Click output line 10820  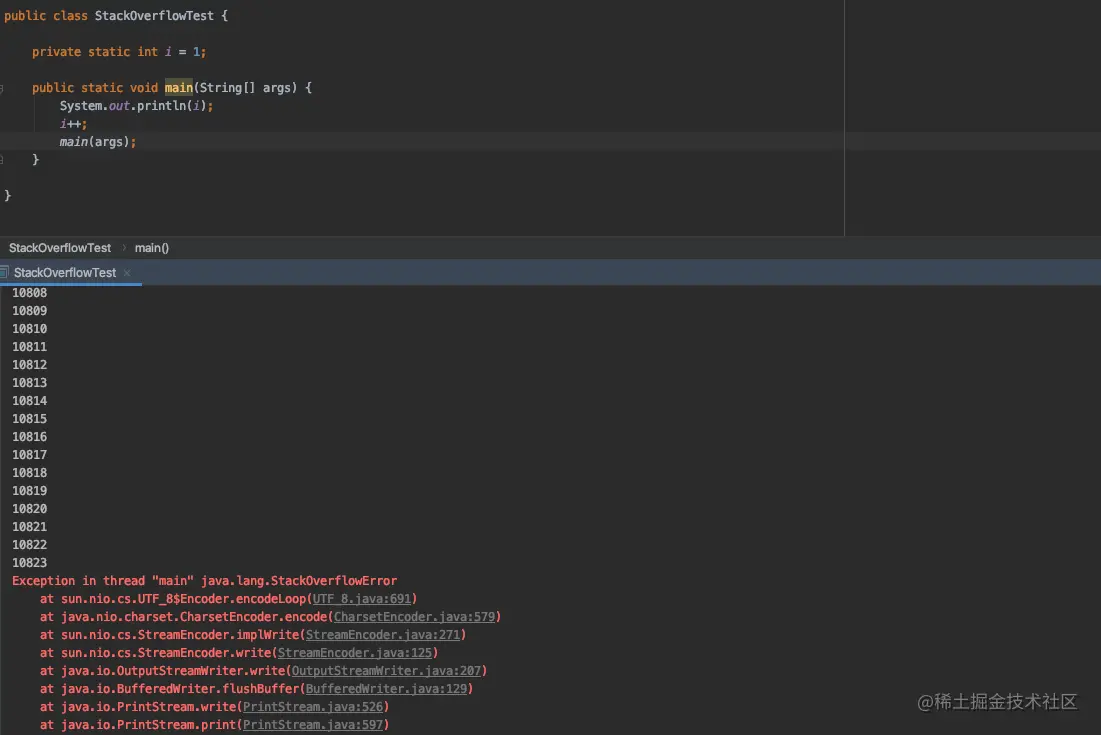pyautogui.click(x=29, y=509)
